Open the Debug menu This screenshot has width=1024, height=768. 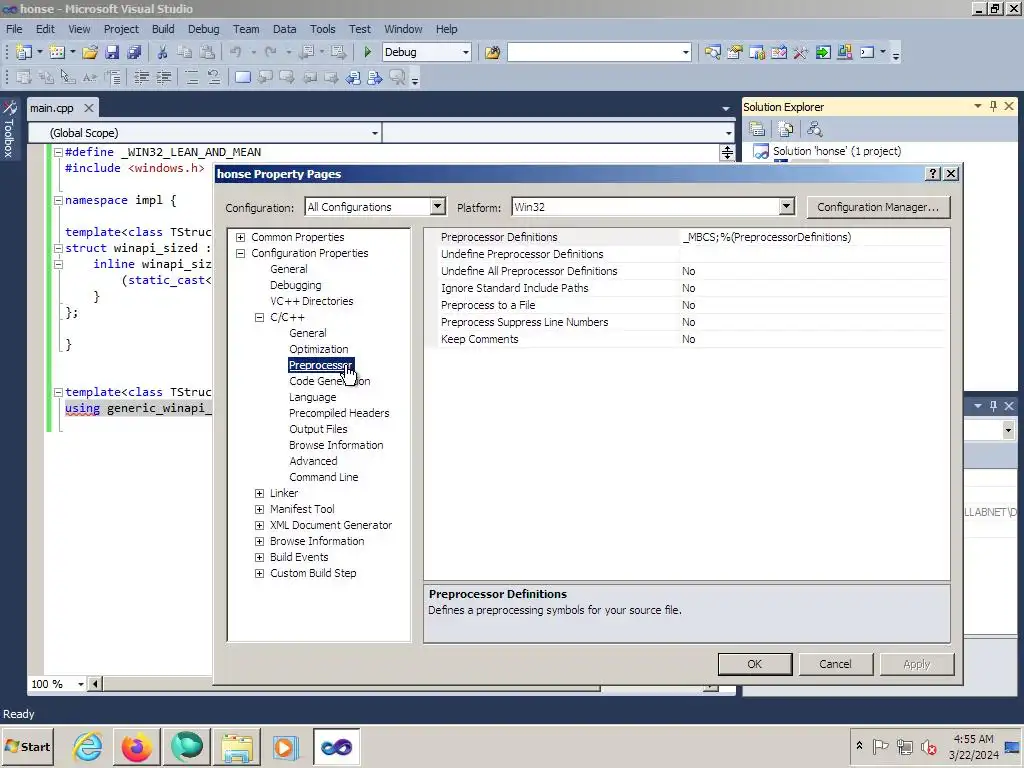click(x=203, y=29)
